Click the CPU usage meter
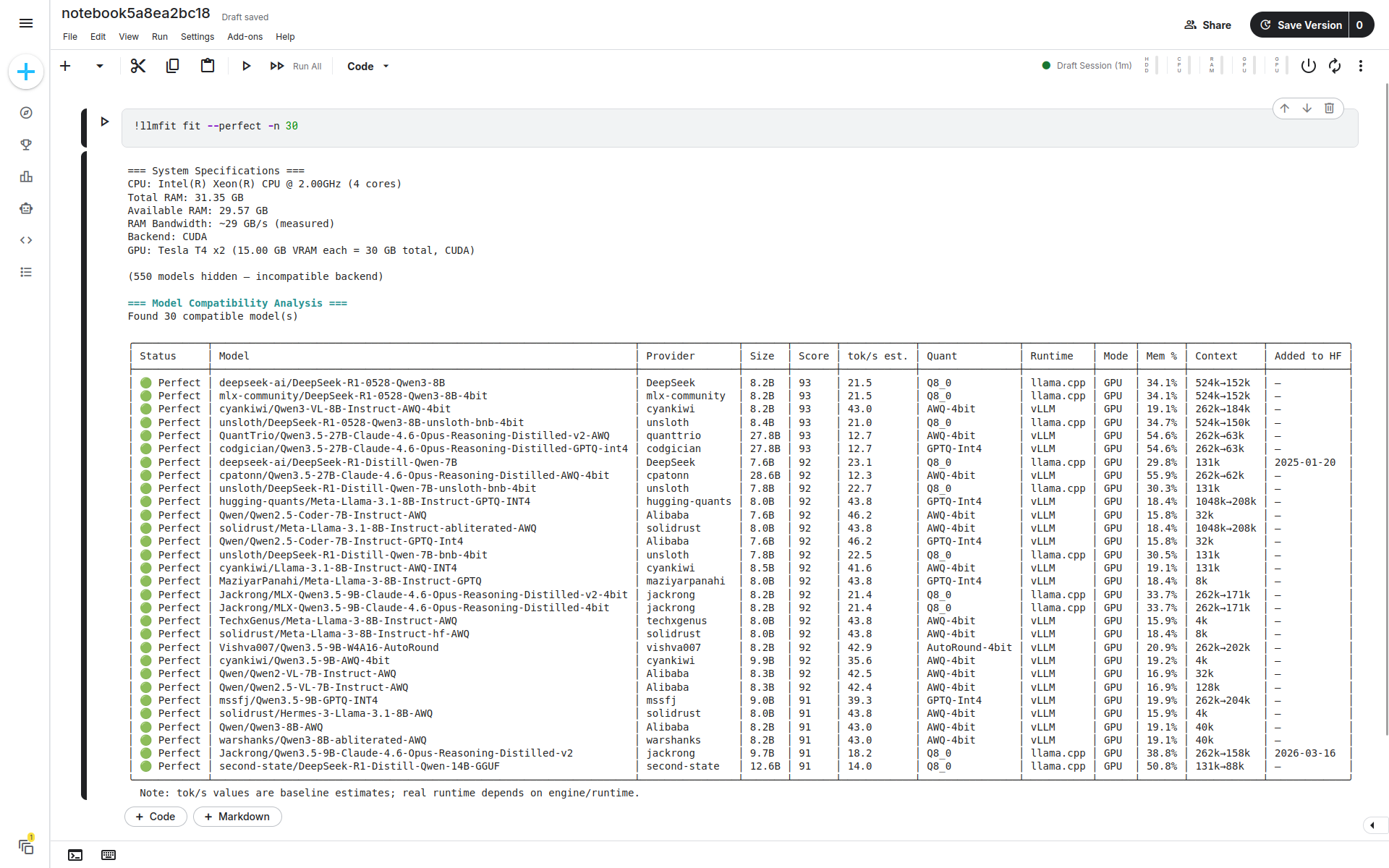Image resolution: width=1389 pixels, height=868 pixels. pos(1182,66)
